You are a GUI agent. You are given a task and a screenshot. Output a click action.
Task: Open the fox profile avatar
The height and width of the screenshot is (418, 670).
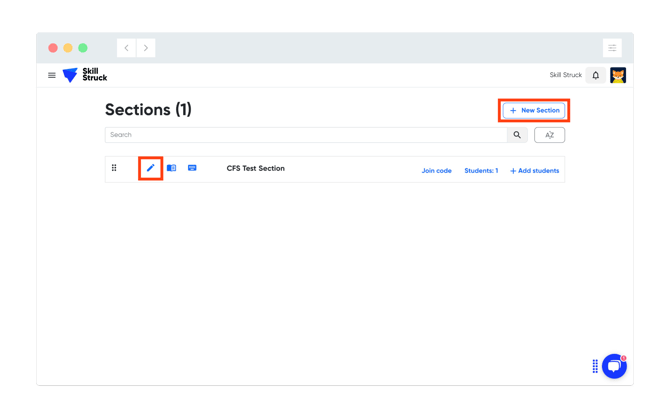[x=618, y=75]
